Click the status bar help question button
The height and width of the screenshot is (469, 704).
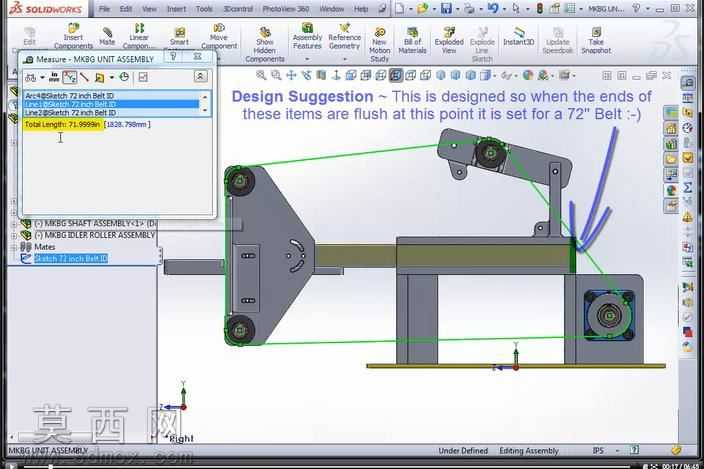tap(634, 450)
